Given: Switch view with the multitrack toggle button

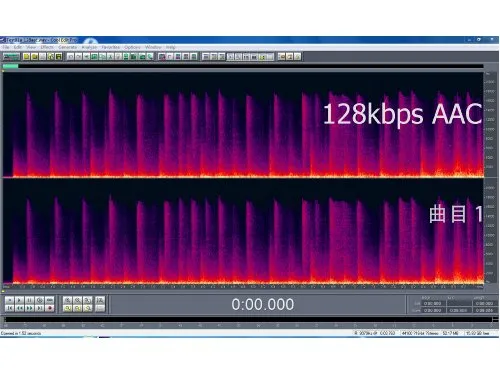Looking at the screenshot, I should pyautogui.click(x=11, y=57).
